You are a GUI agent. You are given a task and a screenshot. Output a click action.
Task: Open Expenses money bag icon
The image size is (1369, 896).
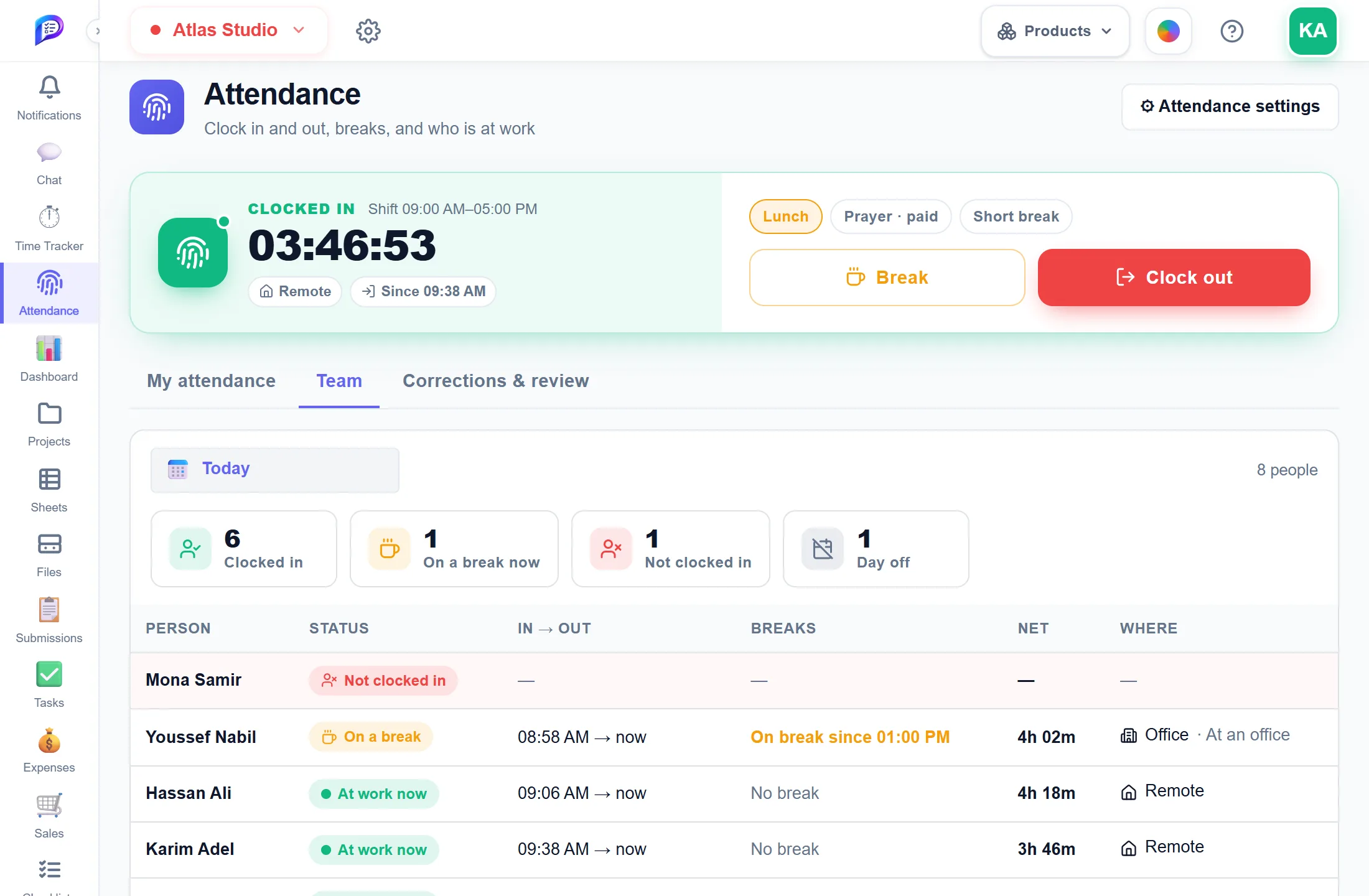click(x=49, y=740)
